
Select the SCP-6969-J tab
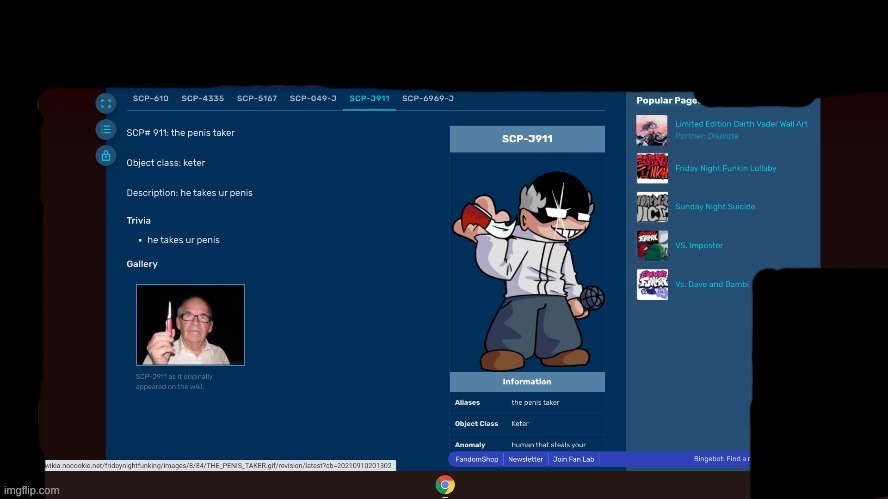428,99
